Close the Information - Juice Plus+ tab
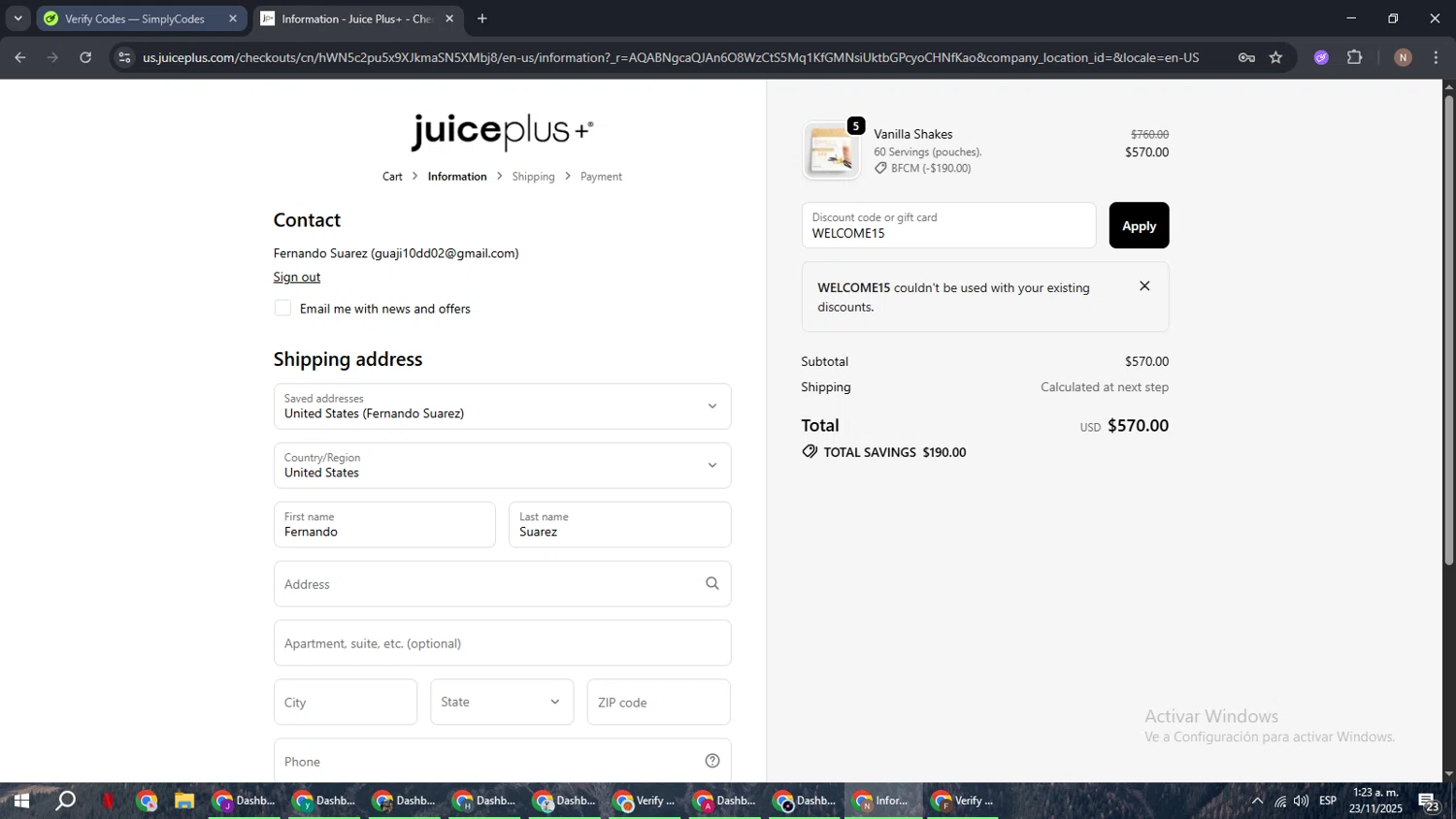1456x819 pixels. tap(449, 18)
